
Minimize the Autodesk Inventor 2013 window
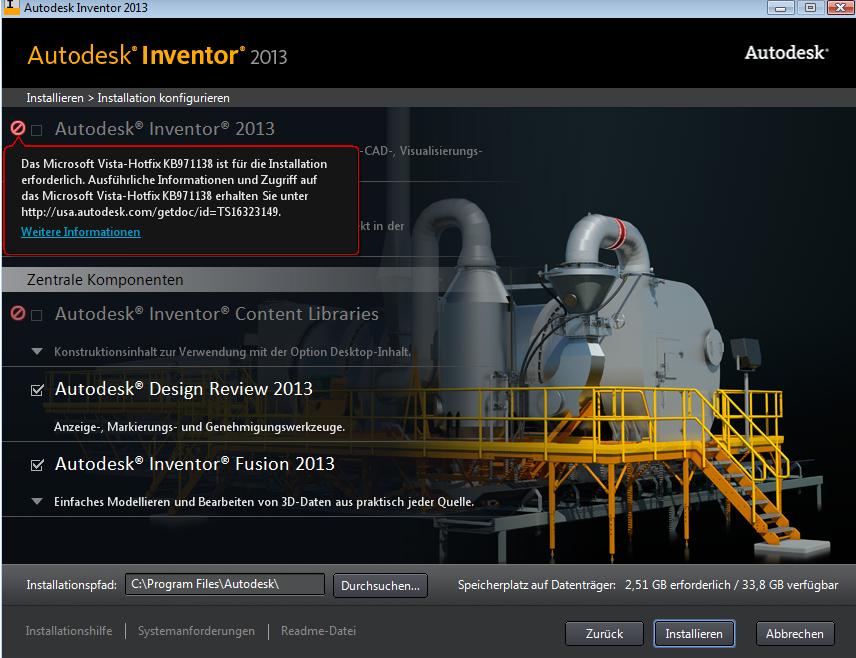[x=781, y=8]
